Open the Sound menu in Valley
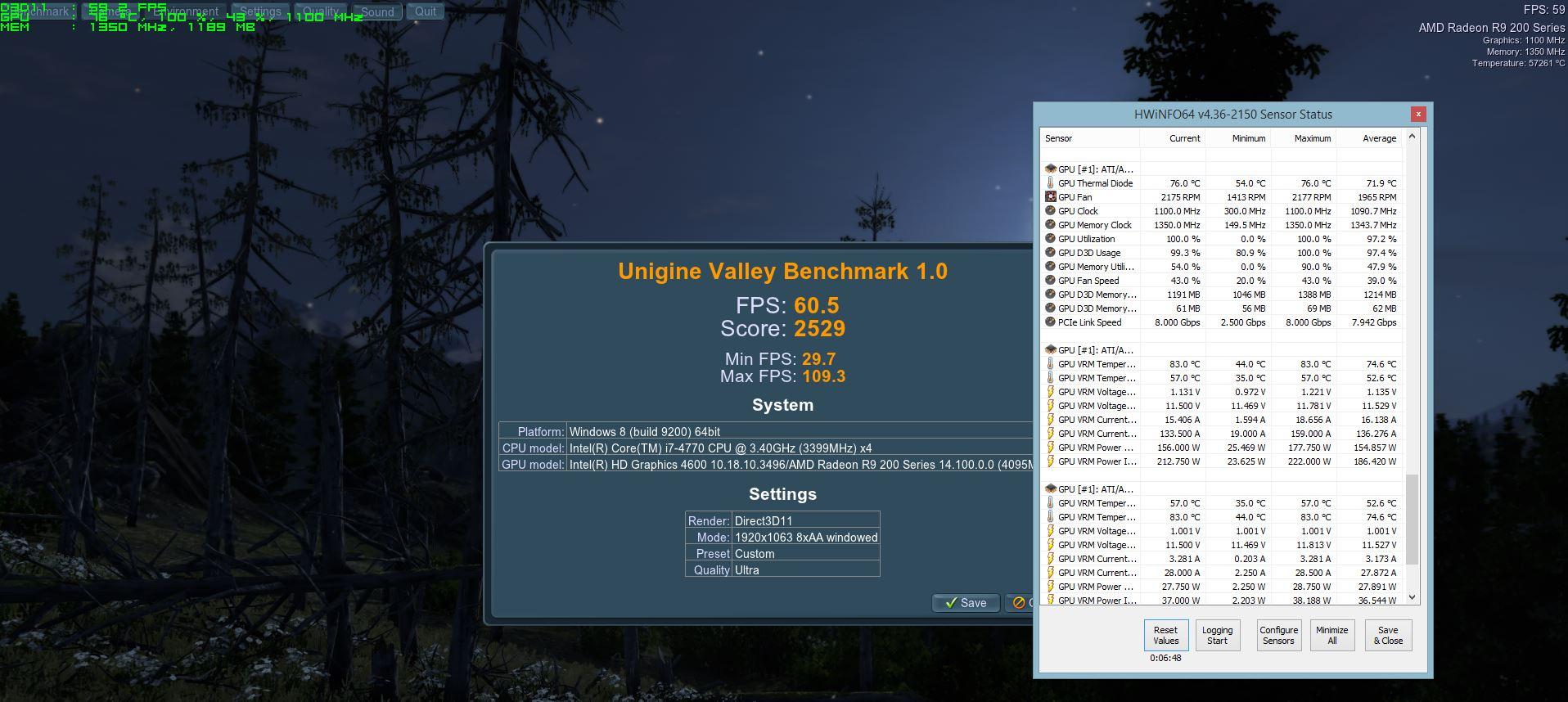Viewport: 1568px width, 702px height. pos(377,11)
